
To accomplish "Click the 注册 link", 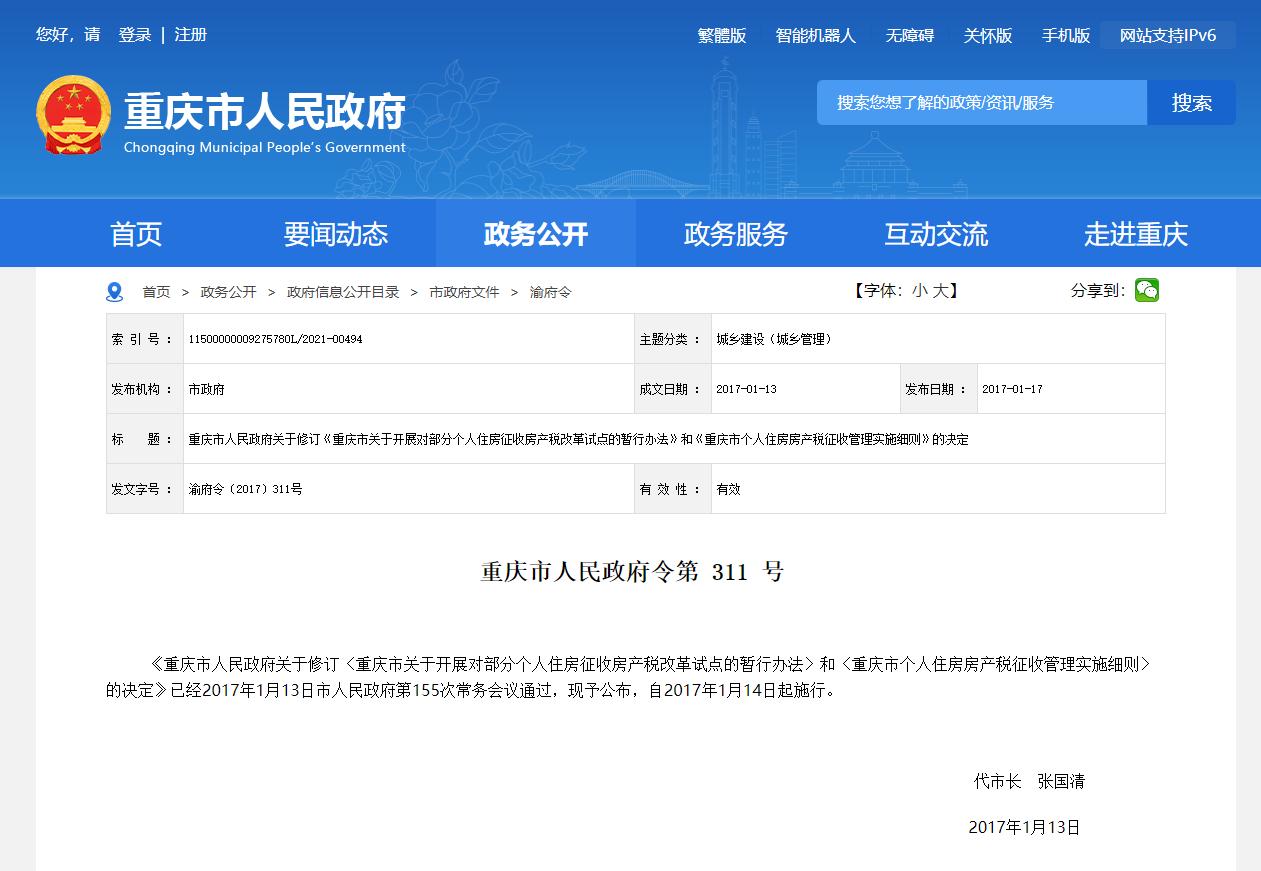I will pos(190,34).
